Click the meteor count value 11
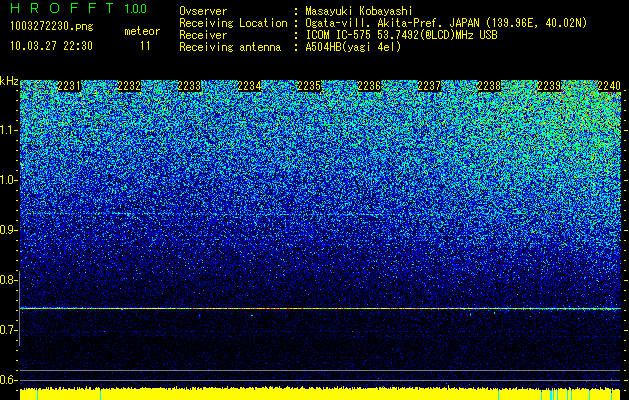The image size is (629, 400). (x=145, y=46)
